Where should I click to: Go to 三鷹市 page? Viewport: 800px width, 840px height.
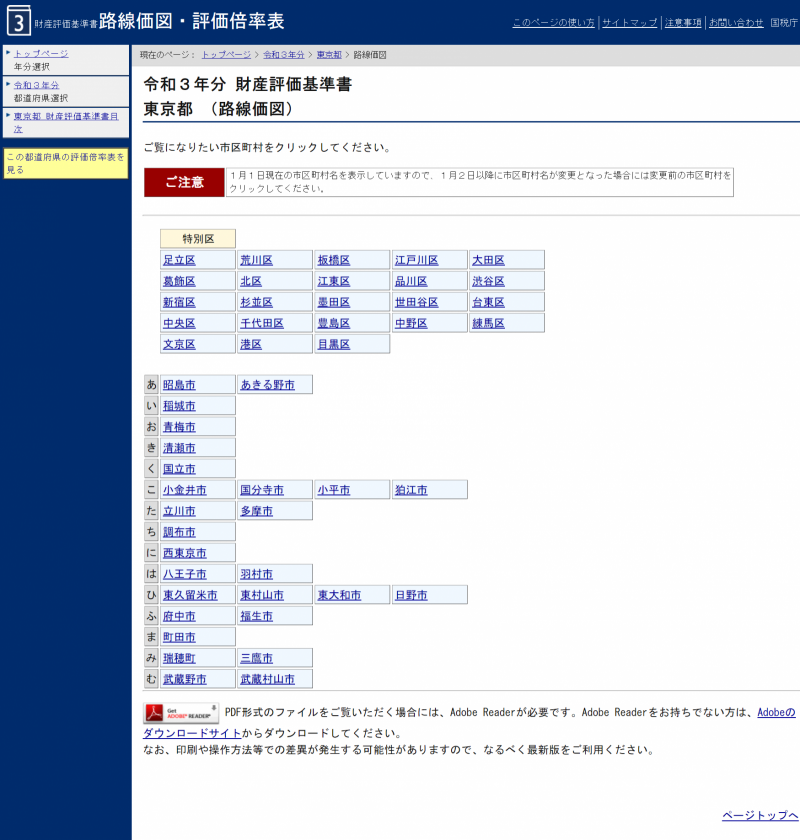point(257,658)
